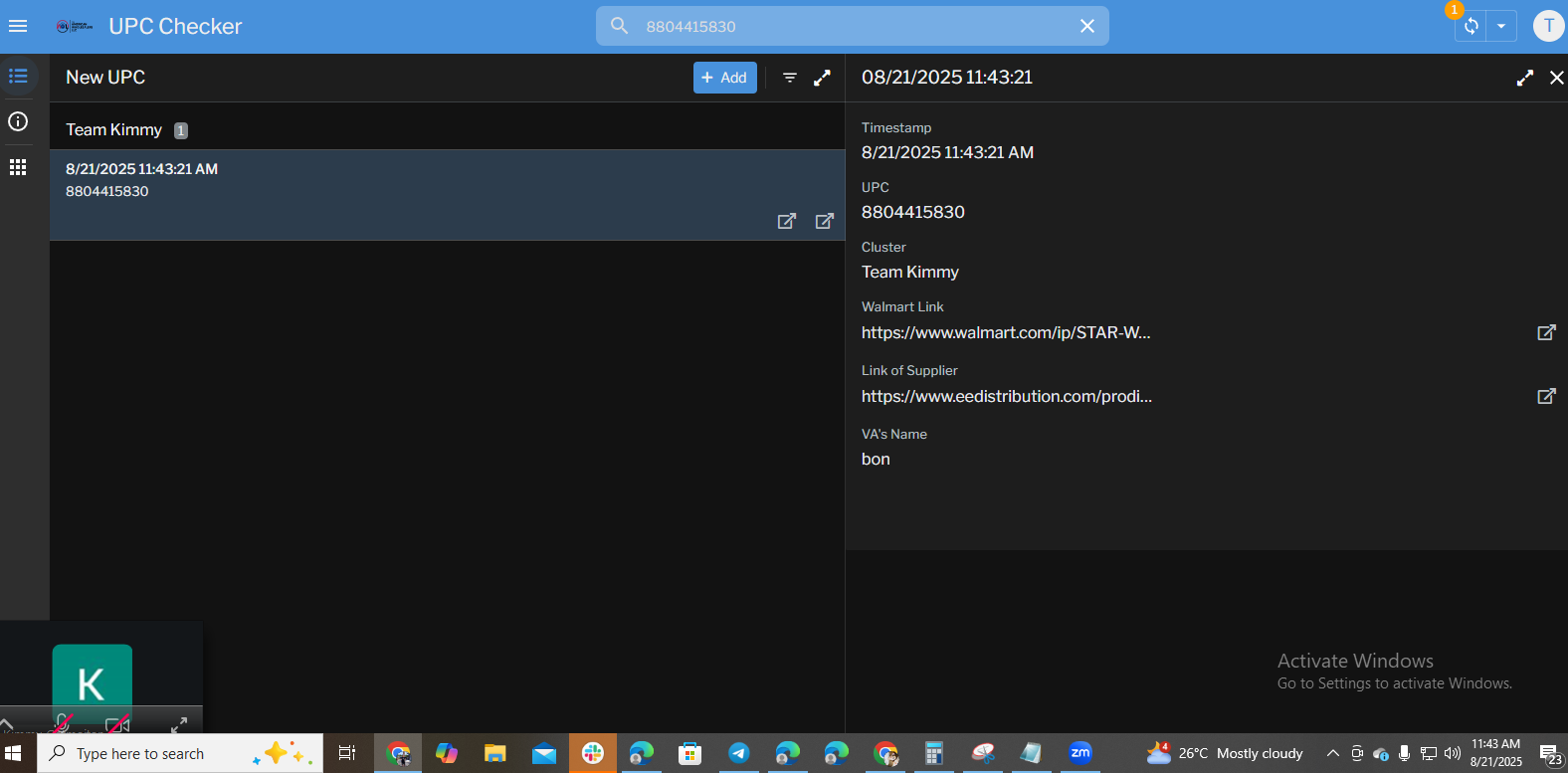
Task: Clear the search text with the X icon
Action: 1086,26
